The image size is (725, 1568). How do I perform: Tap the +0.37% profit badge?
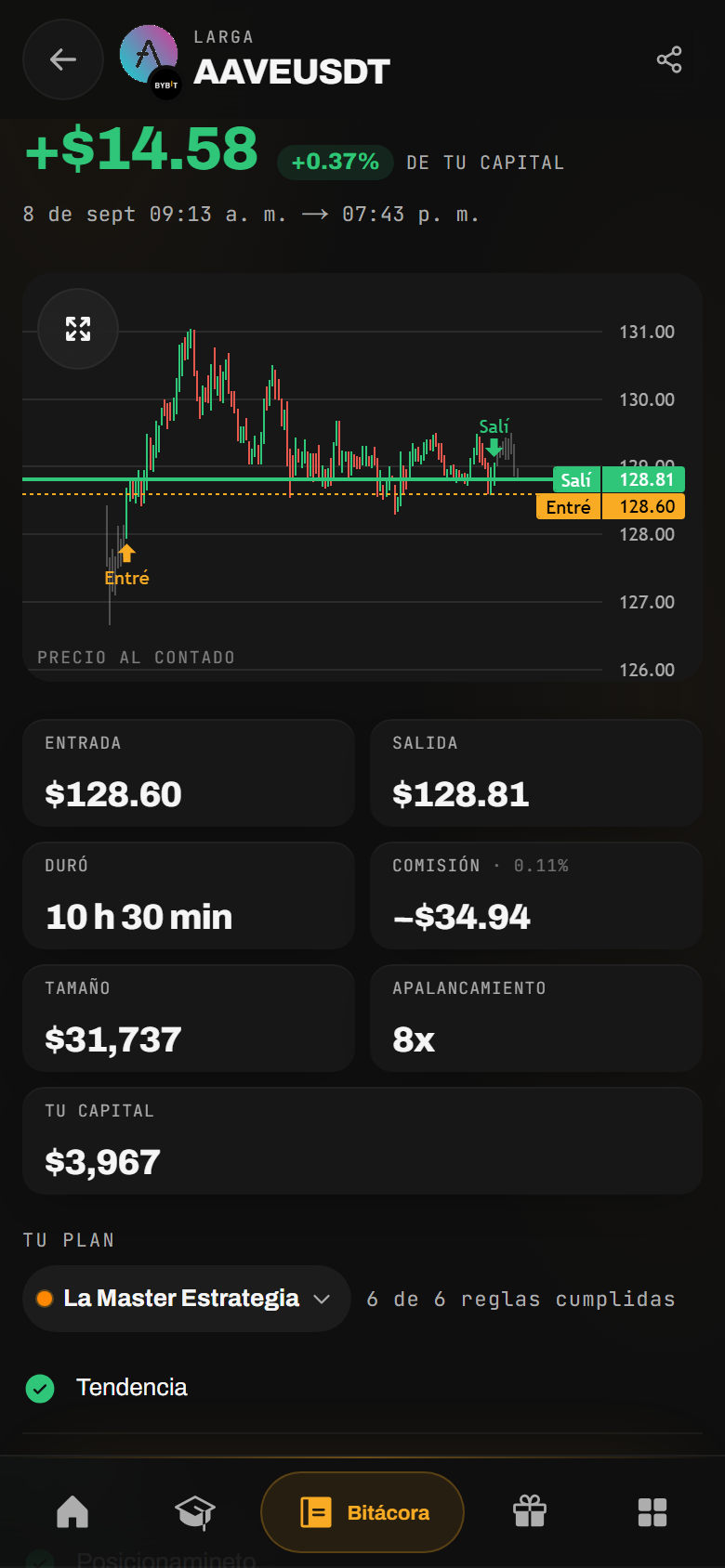[335, 162]
